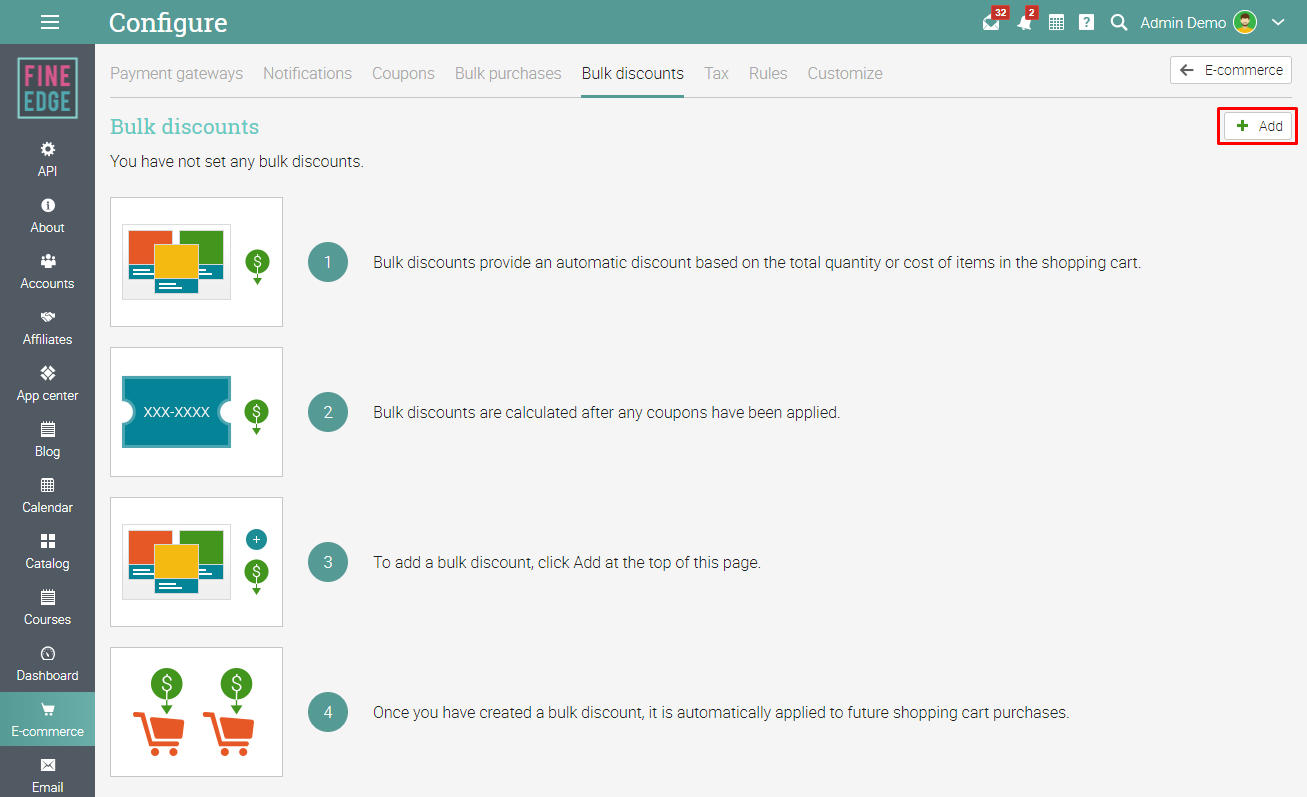Open App center in the sidebar
The height and width of the screenshot is (797, 1307).
47,383
